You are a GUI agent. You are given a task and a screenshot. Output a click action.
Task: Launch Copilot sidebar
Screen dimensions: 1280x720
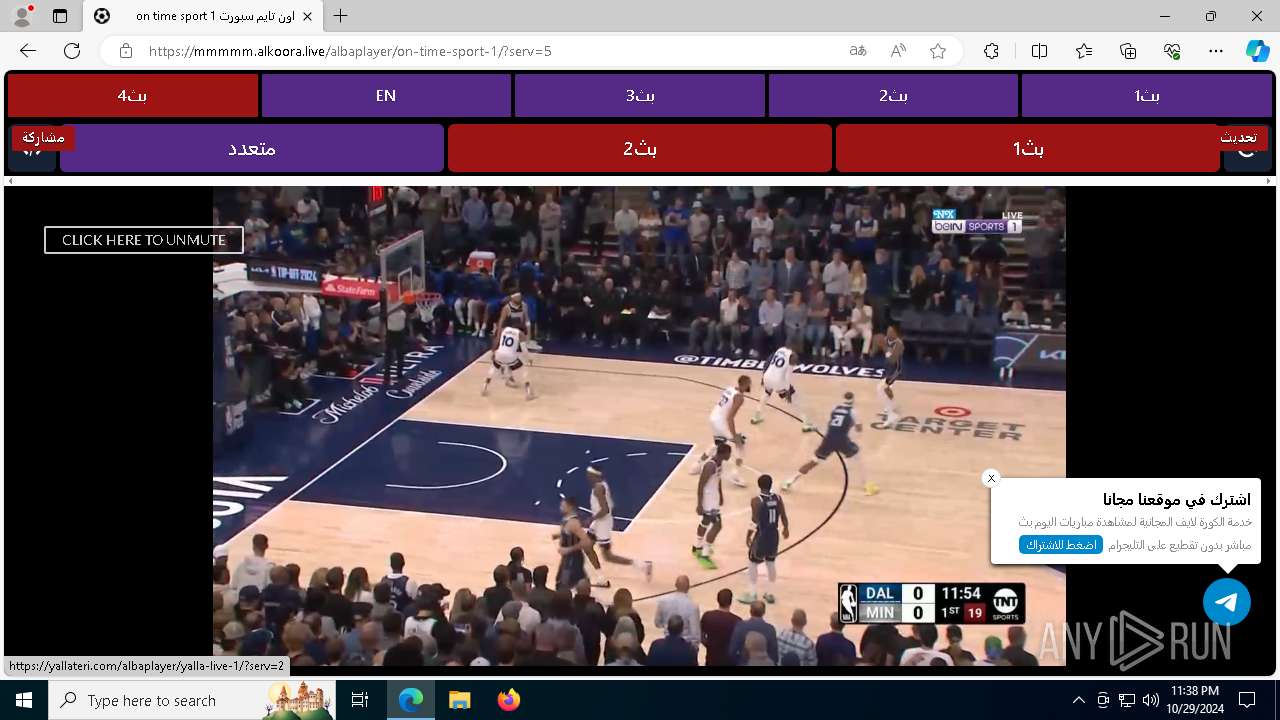pos(1257,51)
